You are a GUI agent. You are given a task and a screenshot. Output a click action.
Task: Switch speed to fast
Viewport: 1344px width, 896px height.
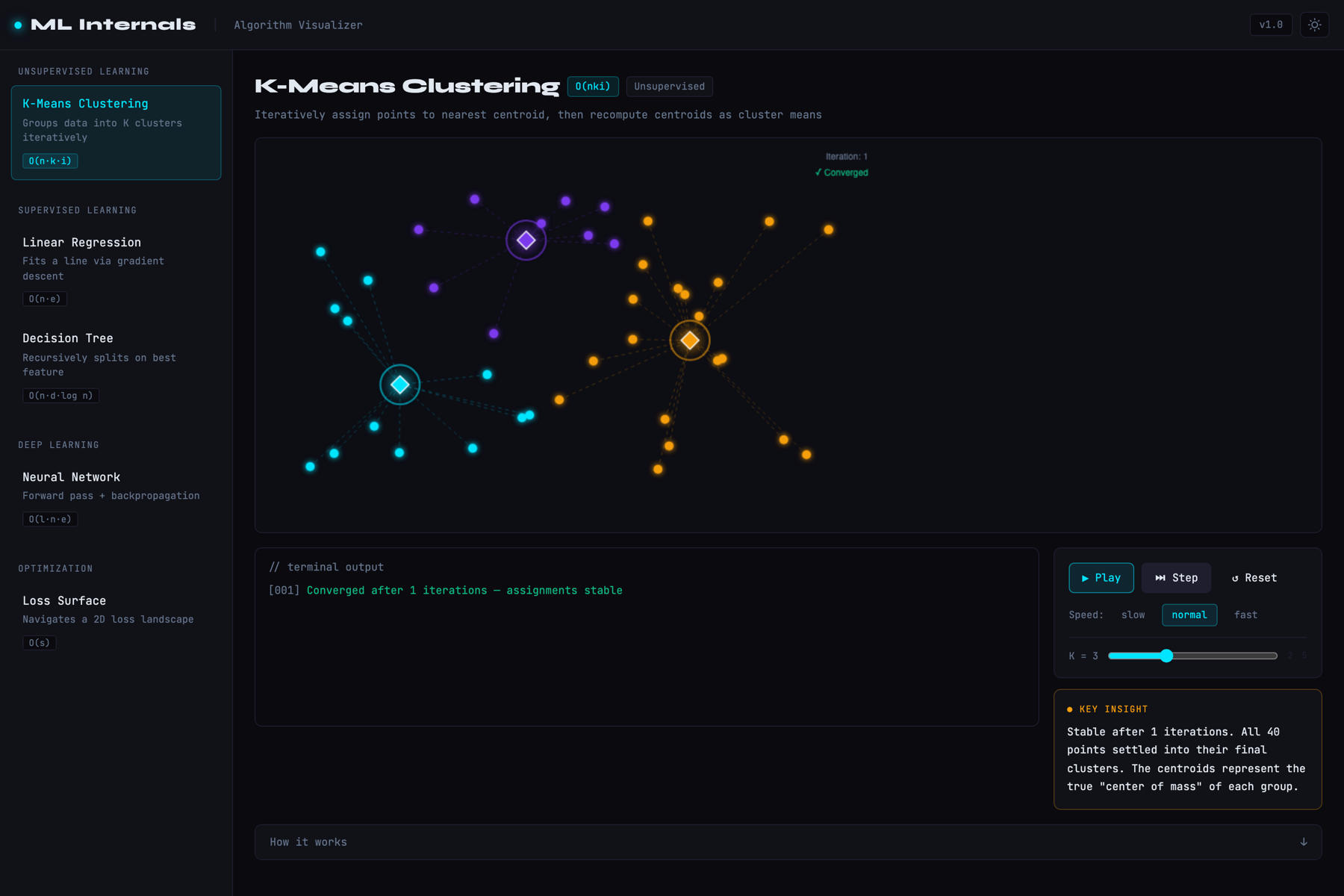pos(1245,615)
